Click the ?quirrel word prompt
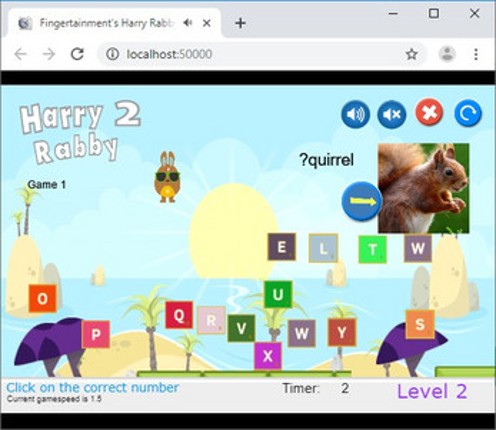 pyautogui.click(x=327, y=160)
